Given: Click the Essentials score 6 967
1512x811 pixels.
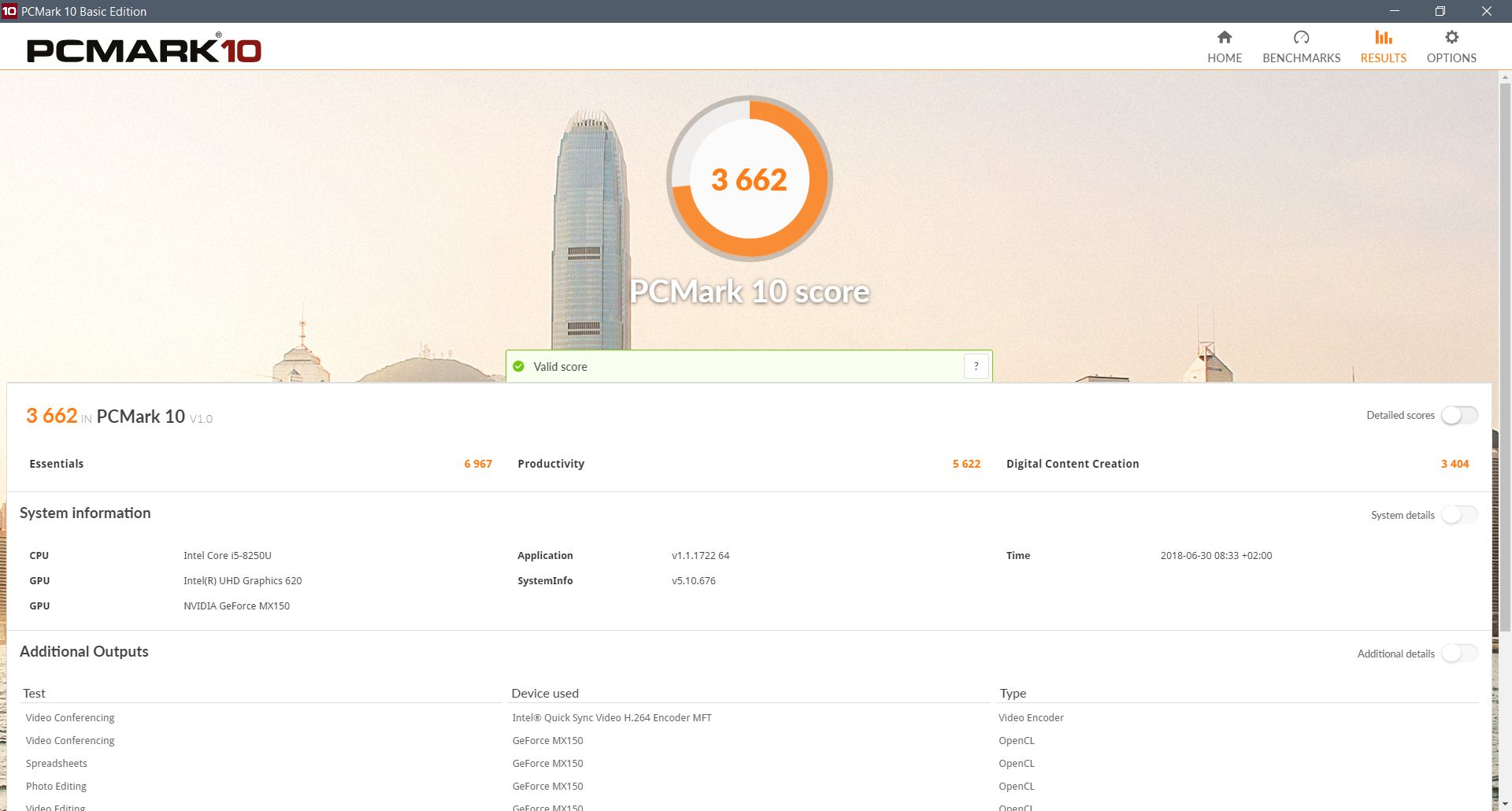Looking at the screenshot, I should click(478, 464).
